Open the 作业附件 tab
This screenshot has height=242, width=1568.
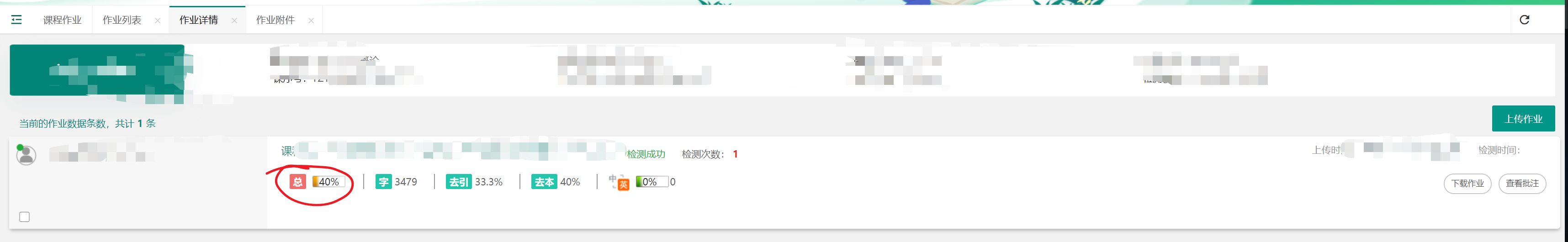pos(275,20)
